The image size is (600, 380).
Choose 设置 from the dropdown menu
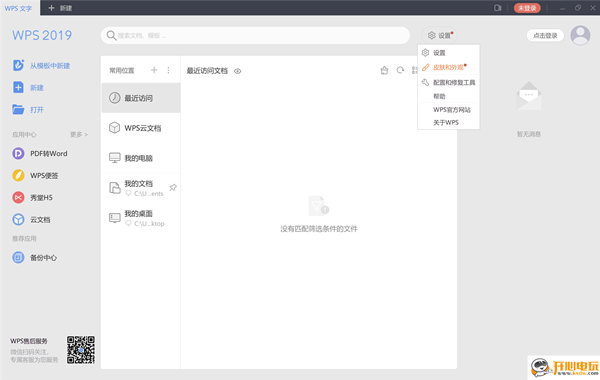point(448,53)
